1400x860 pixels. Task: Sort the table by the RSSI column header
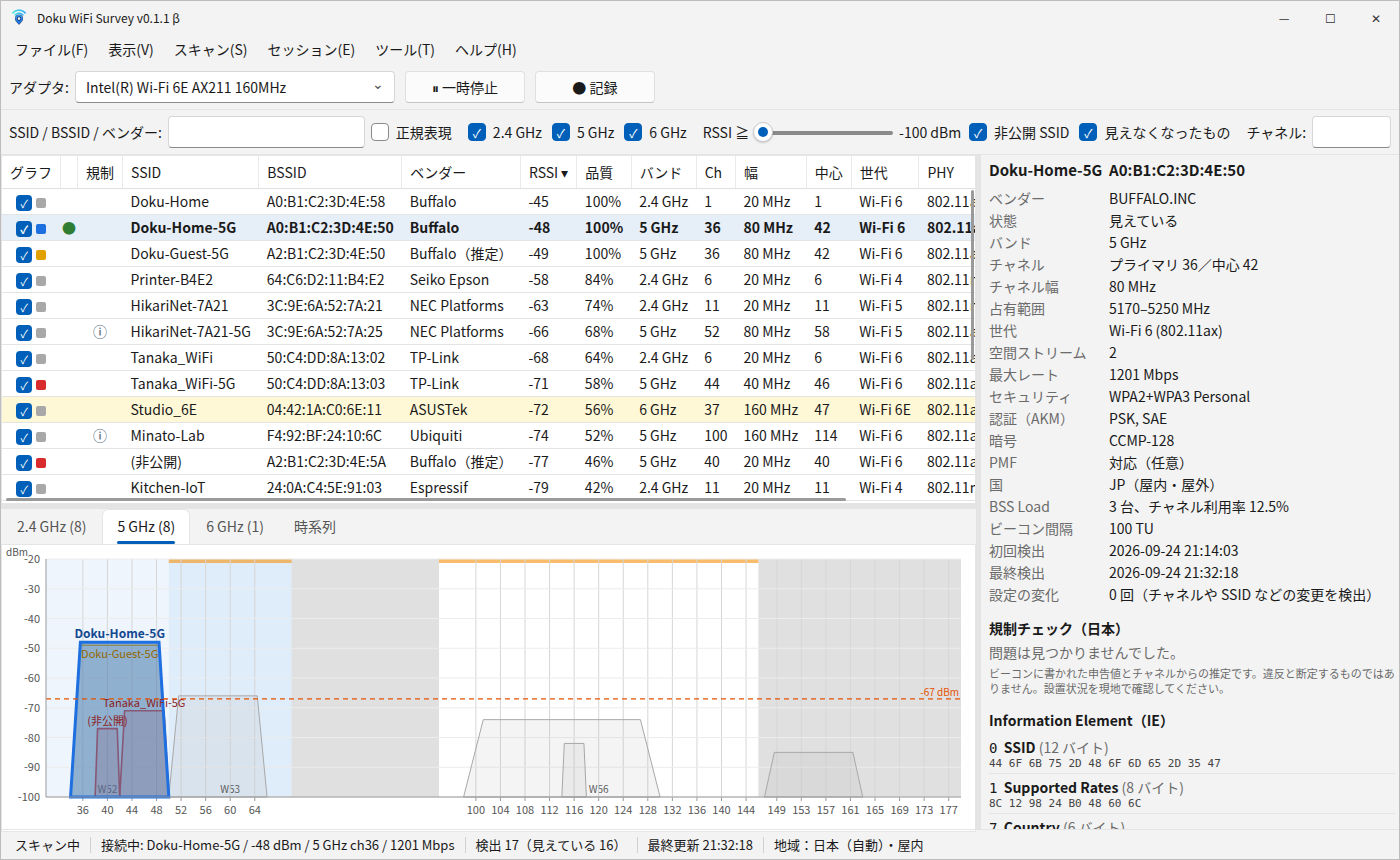[549, 173]
